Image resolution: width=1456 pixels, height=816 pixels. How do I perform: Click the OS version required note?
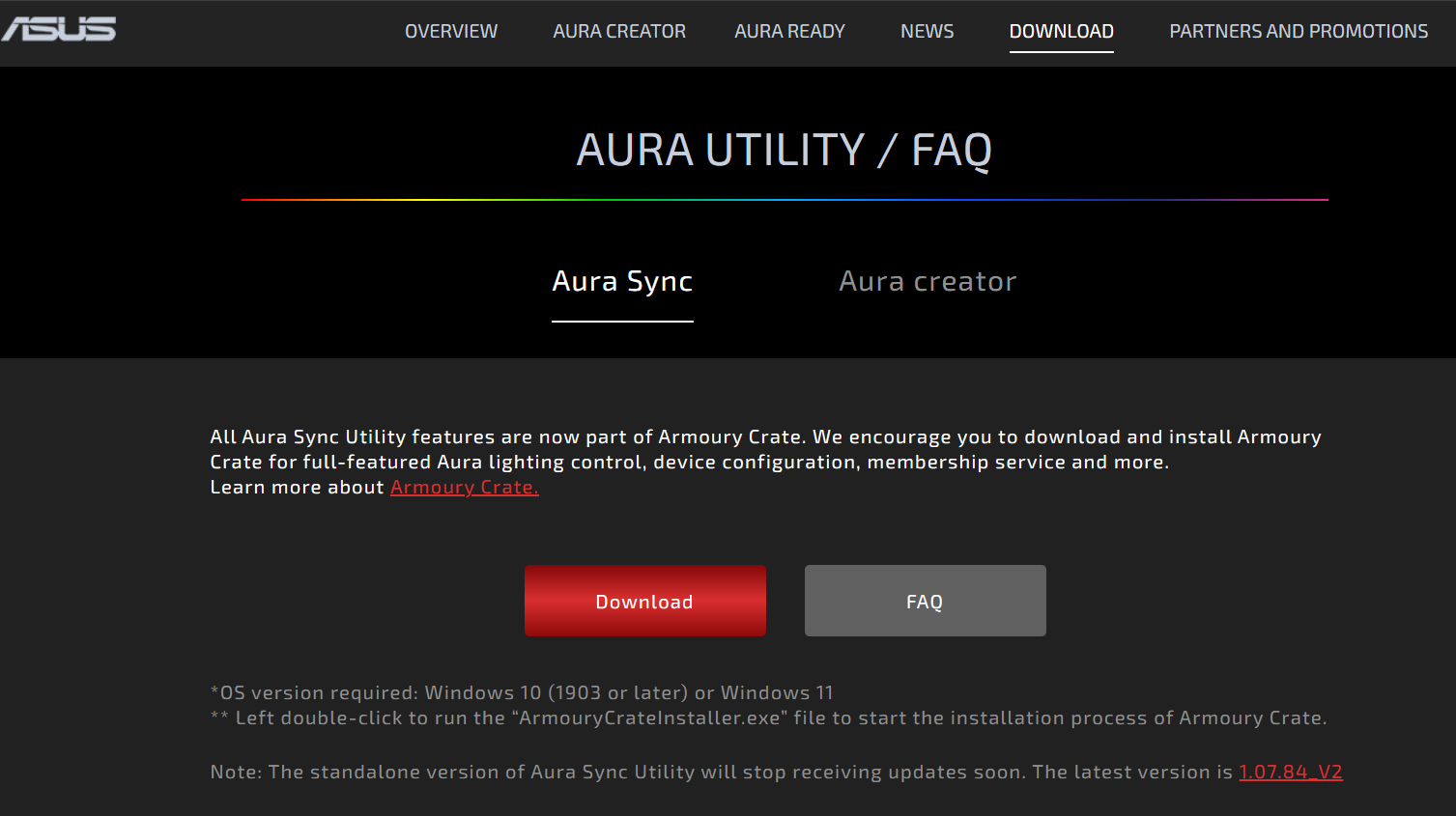coord(522,692)
